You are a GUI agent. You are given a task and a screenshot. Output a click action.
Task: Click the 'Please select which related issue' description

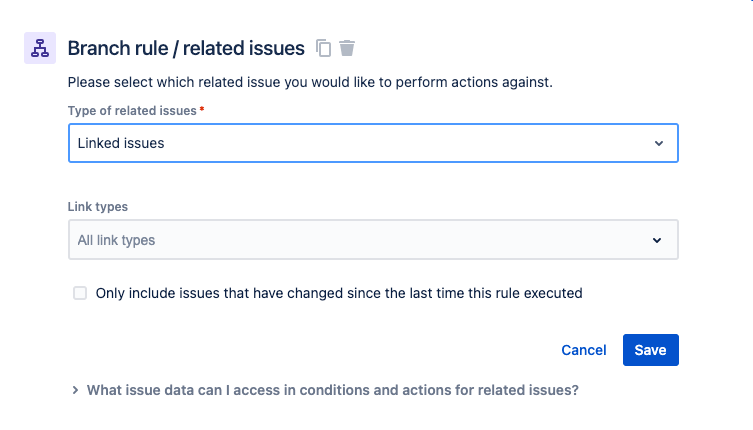(310, 82)
